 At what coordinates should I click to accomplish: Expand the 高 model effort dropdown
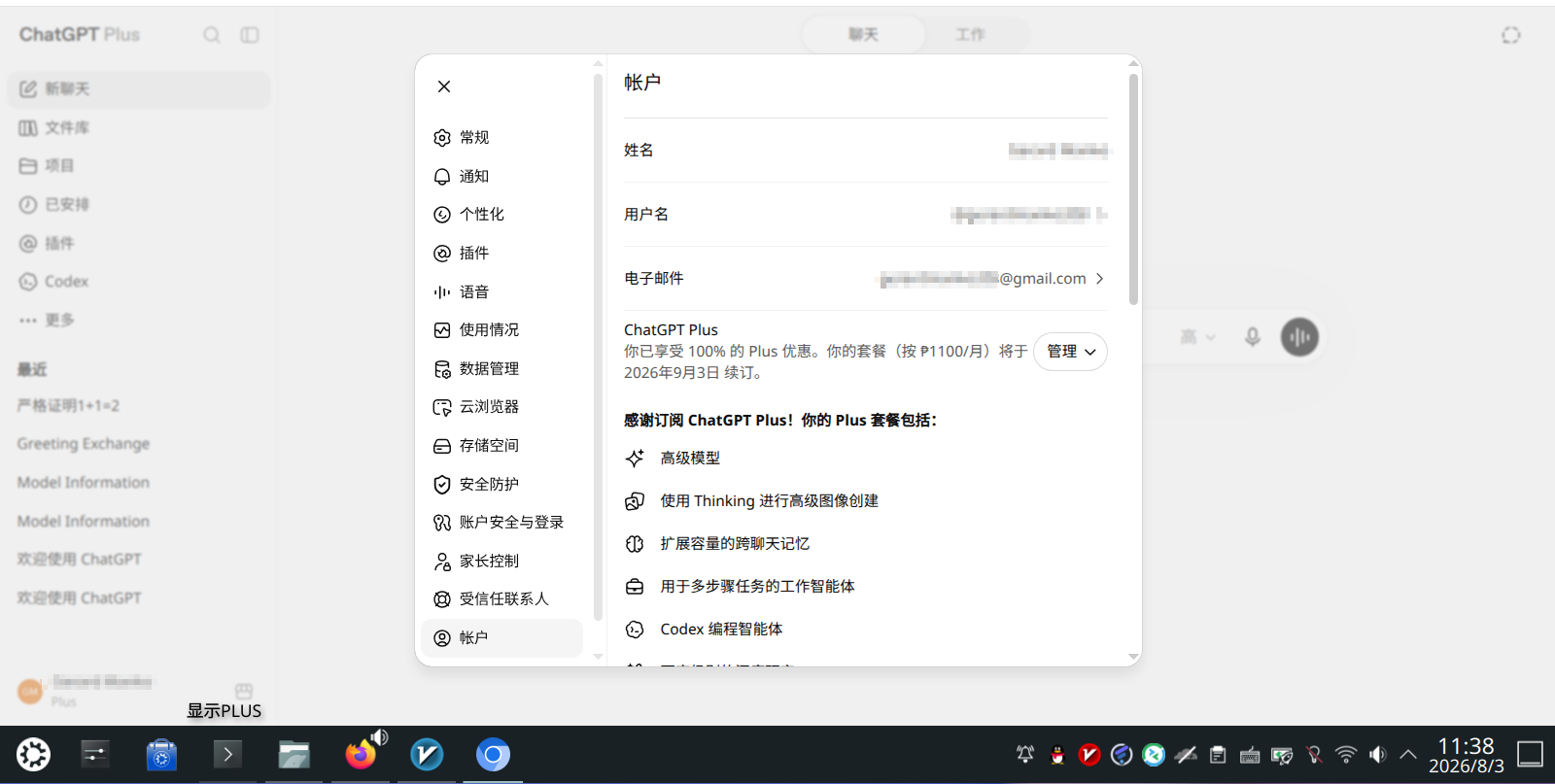pyautogui.click(x=1197, y=337)
